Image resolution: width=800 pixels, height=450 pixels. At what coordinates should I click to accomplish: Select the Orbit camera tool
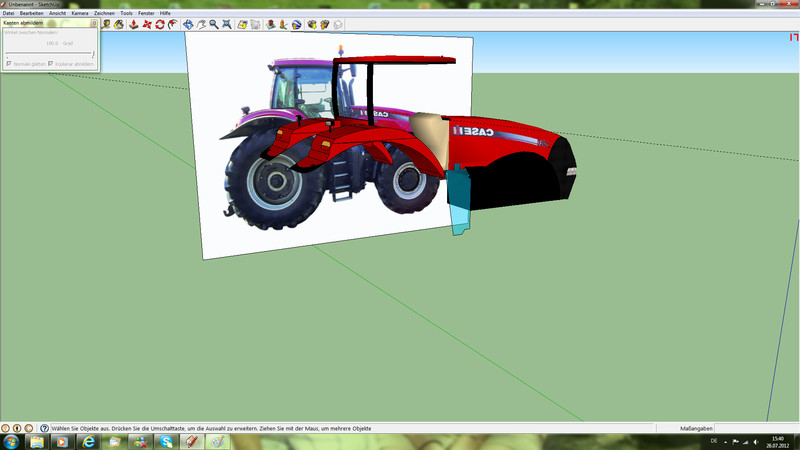188,24
